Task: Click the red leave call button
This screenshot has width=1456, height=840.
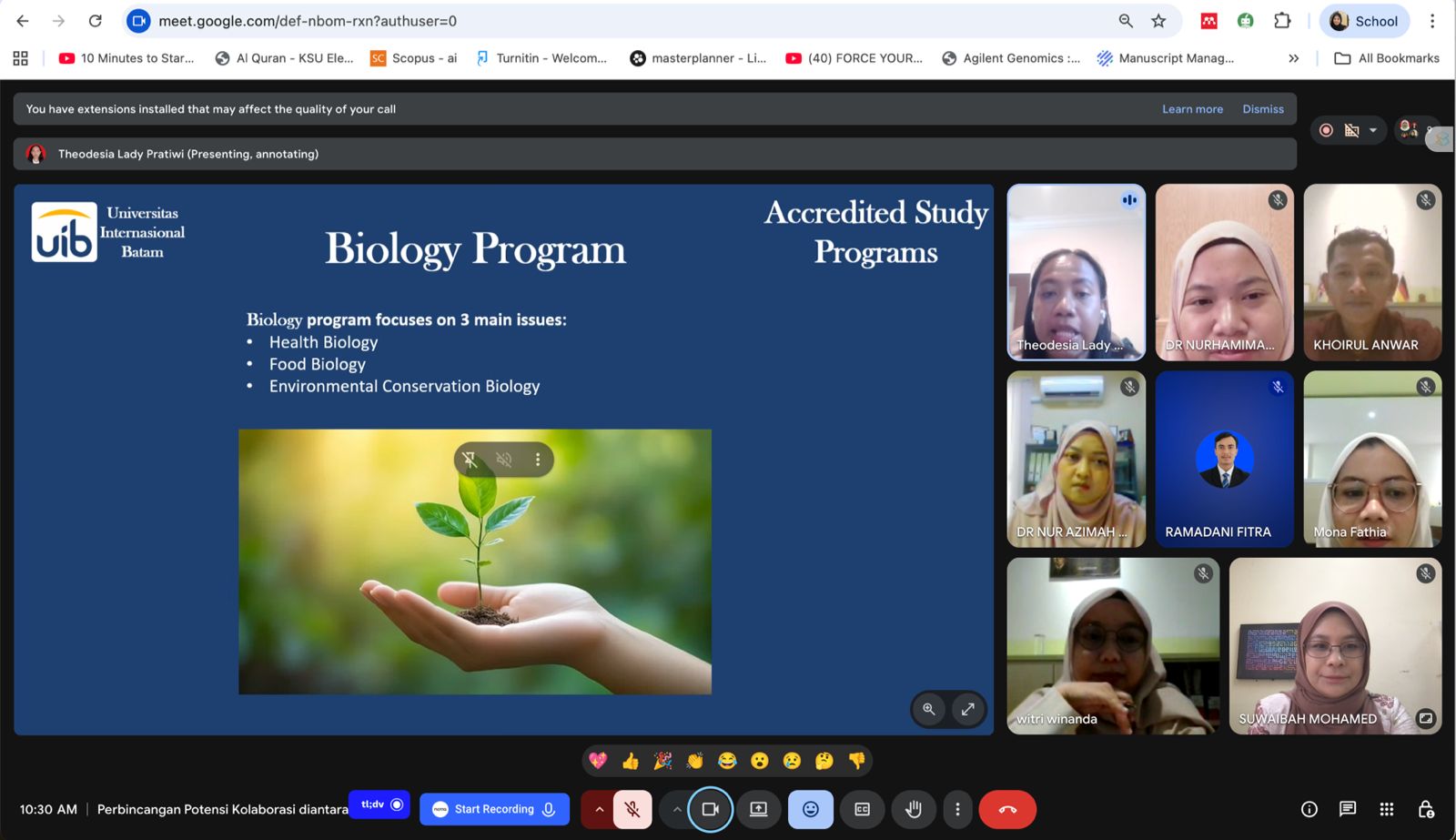Action: 1007,809
